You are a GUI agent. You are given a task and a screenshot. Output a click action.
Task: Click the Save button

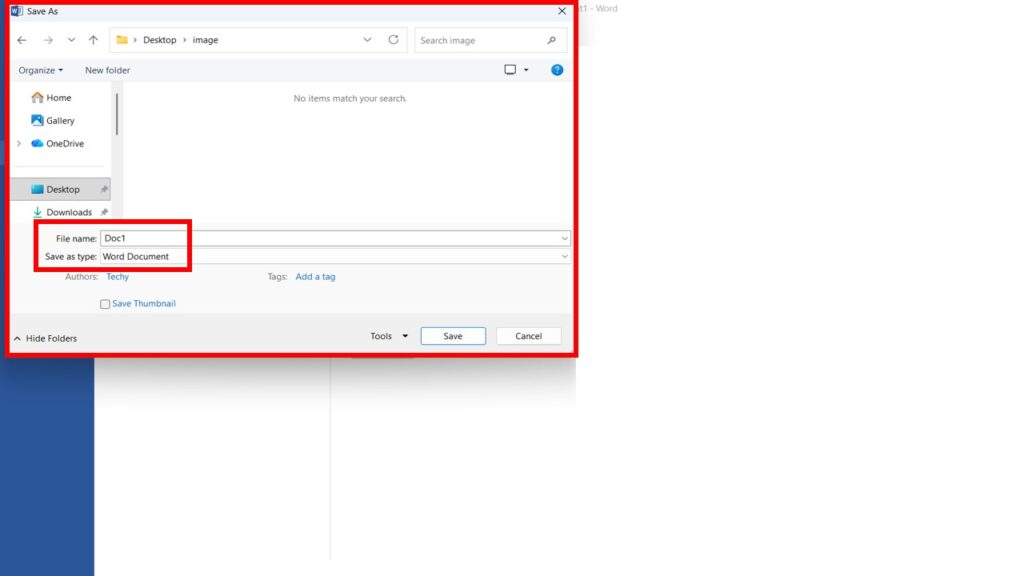[453, 336]
